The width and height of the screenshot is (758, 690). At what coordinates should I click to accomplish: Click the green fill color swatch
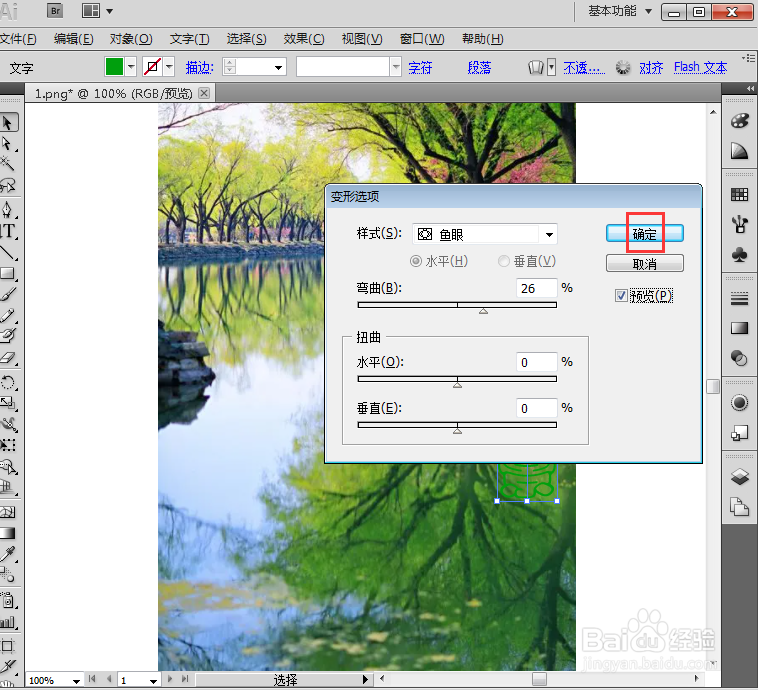coord(114,67)
